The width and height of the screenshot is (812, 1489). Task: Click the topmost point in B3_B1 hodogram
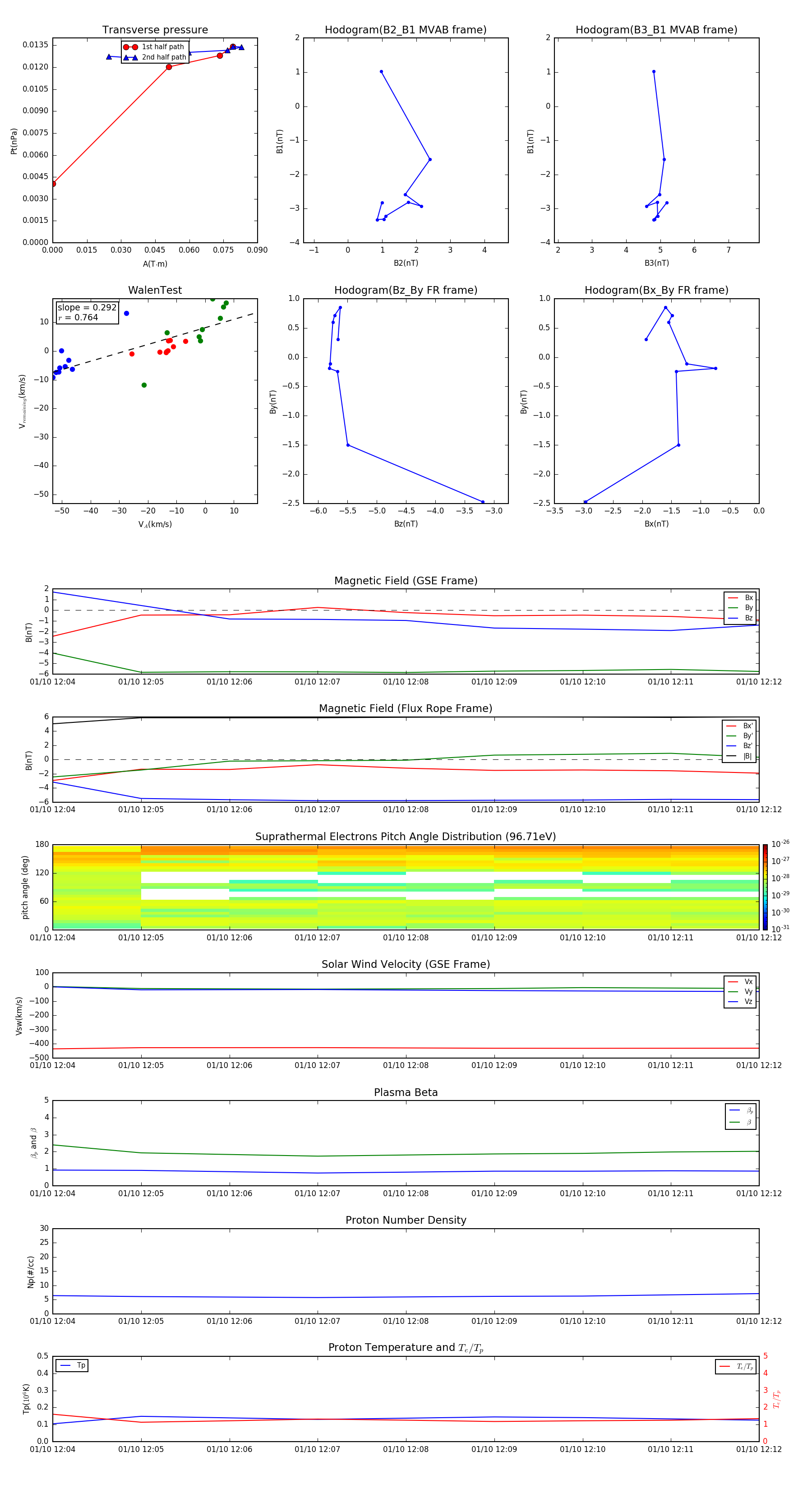[654, 72]
